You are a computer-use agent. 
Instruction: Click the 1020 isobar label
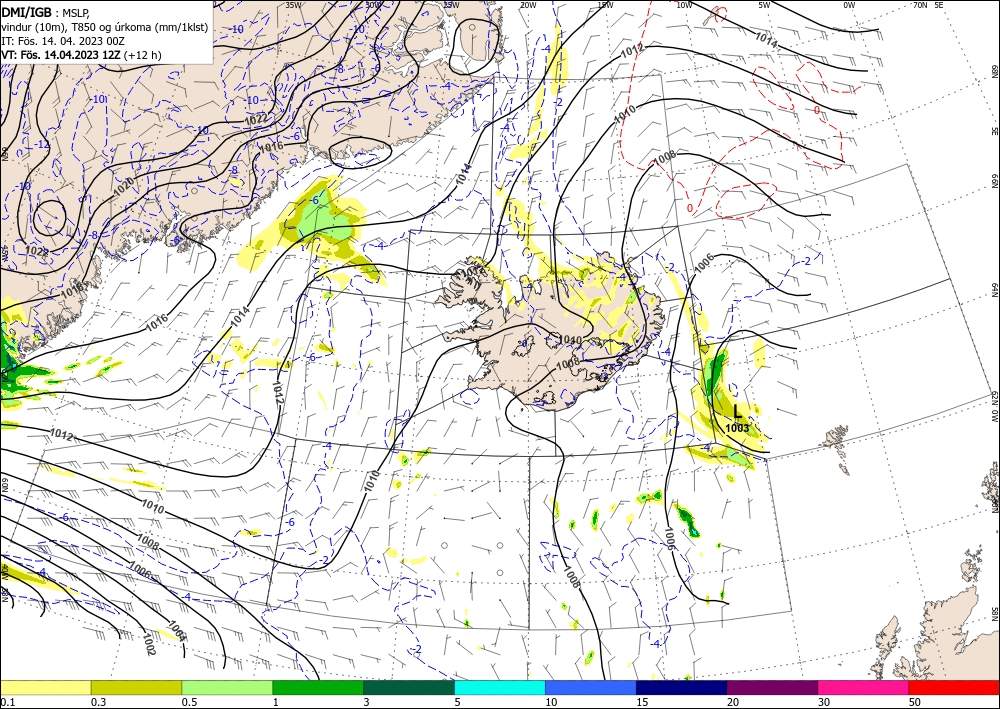pos(124,186)
